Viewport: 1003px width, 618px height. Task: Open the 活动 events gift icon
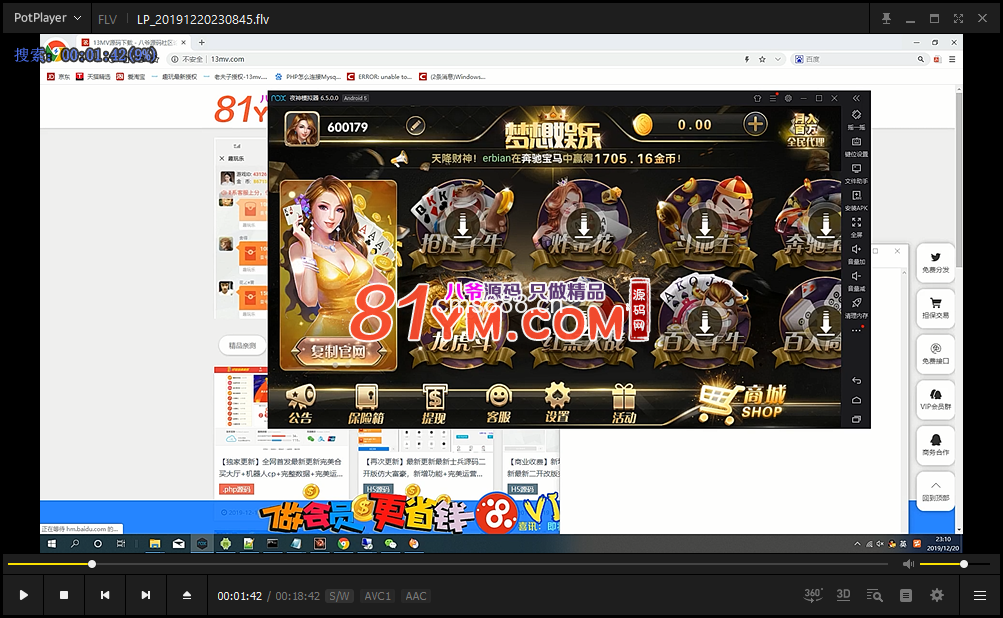pyautogui.click(x=624, y=404)
